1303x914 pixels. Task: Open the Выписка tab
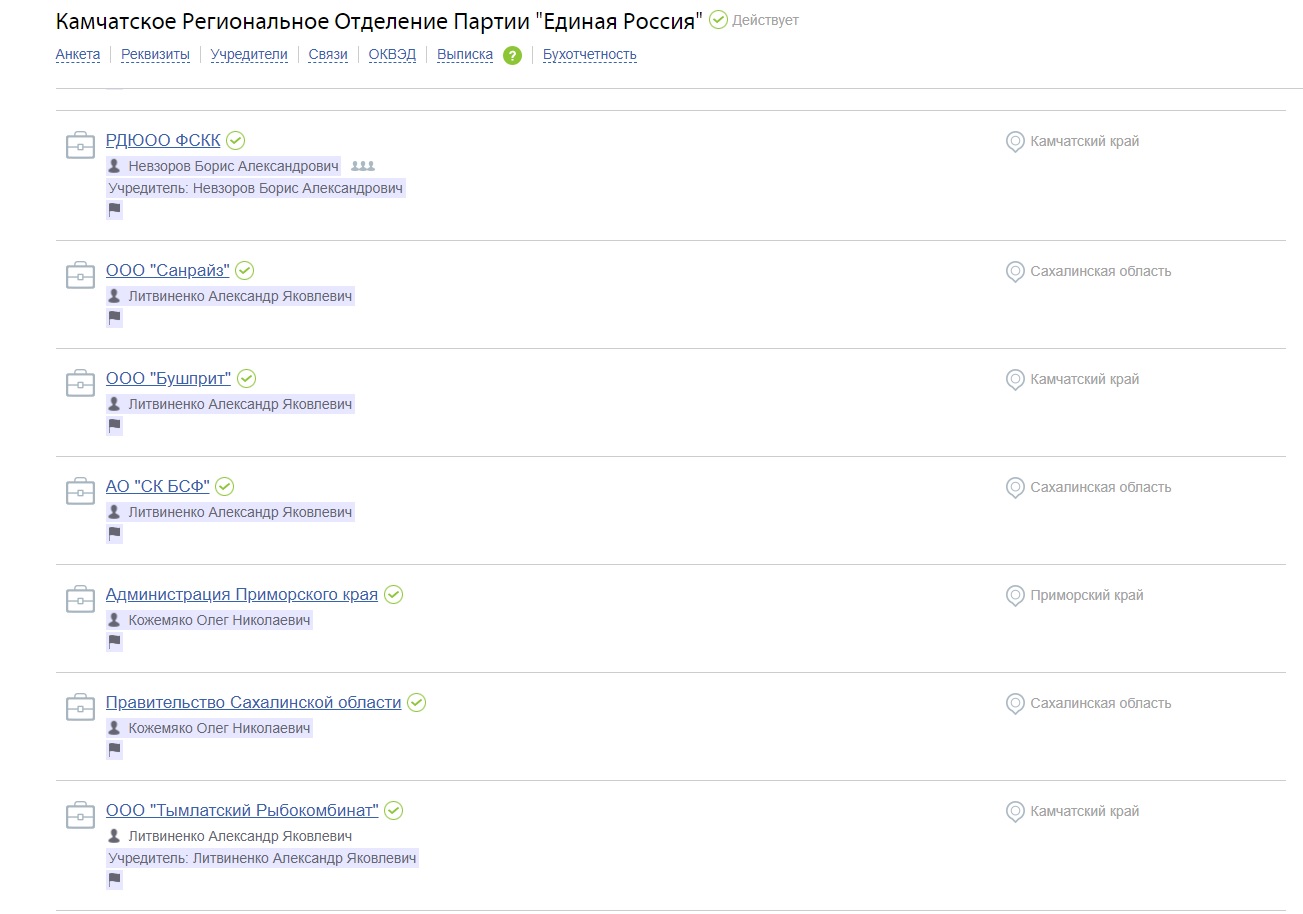tap(465, 55)
